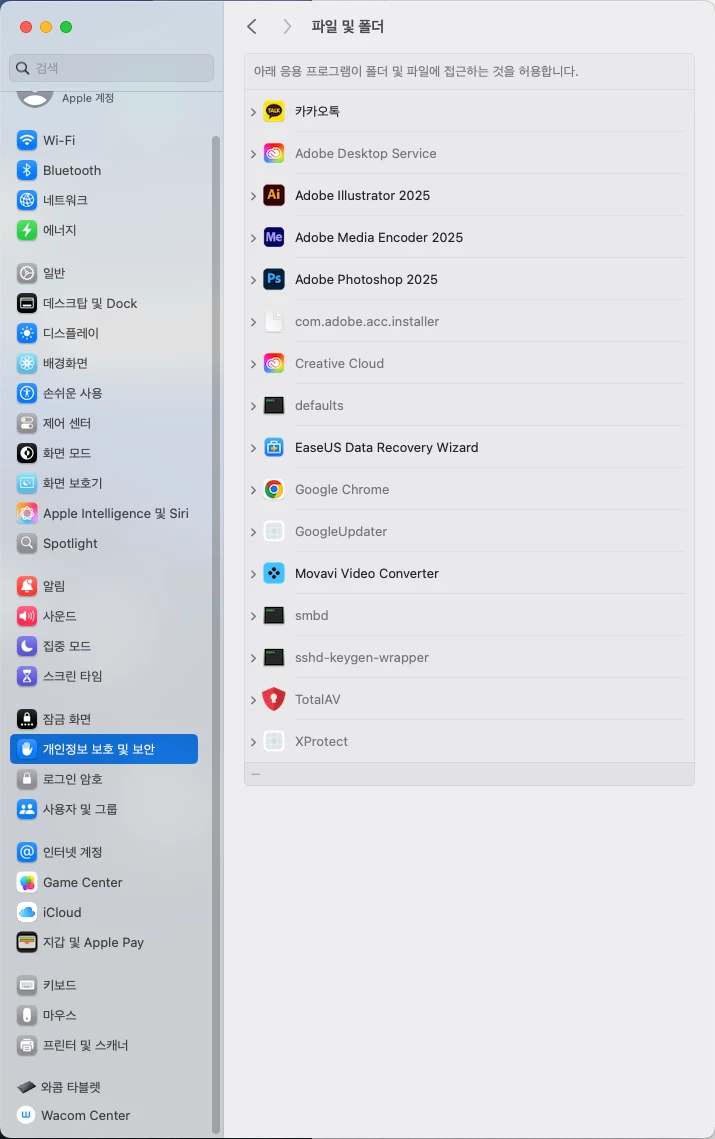The image size is (715, 1139).
Task: Open 인터넷 계정 sidebar item
Action: coord(104,852)
